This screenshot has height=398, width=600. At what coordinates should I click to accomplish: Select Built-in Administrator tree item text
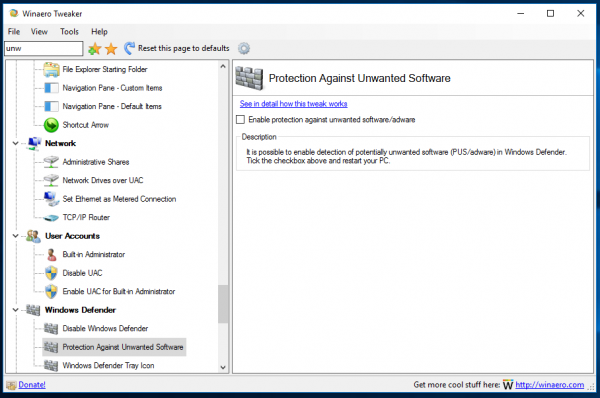(x=94, y=254)
